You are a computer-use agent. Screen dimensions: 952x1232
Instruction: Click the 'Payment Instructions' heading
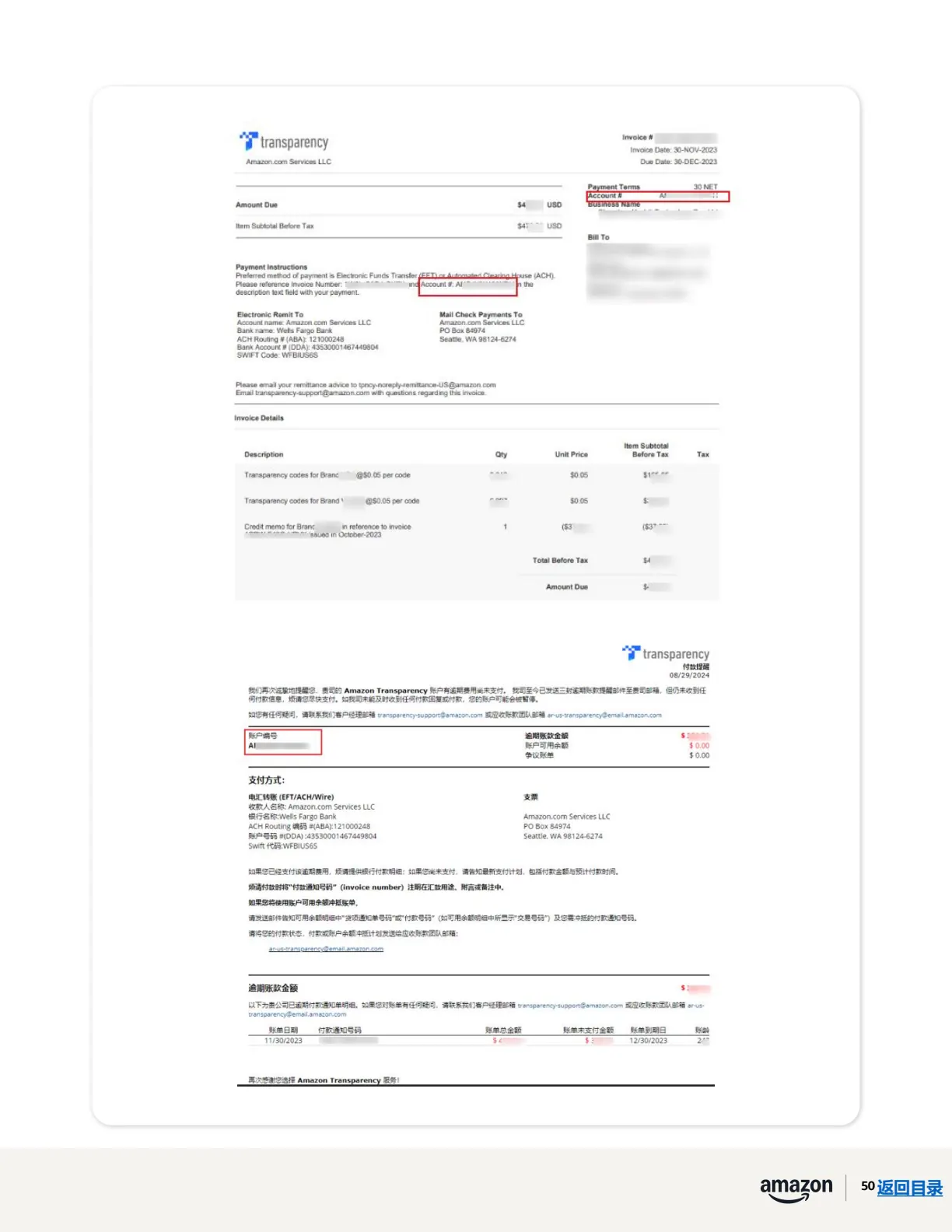271,267
